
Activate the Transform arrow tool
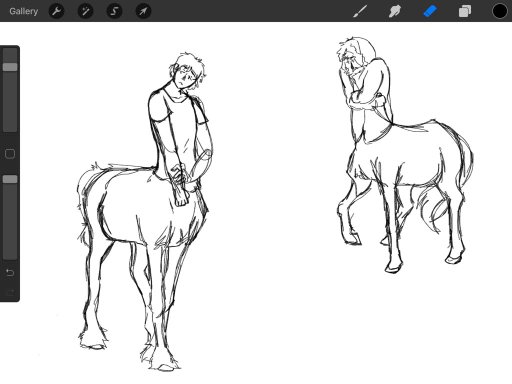[143, 11]
